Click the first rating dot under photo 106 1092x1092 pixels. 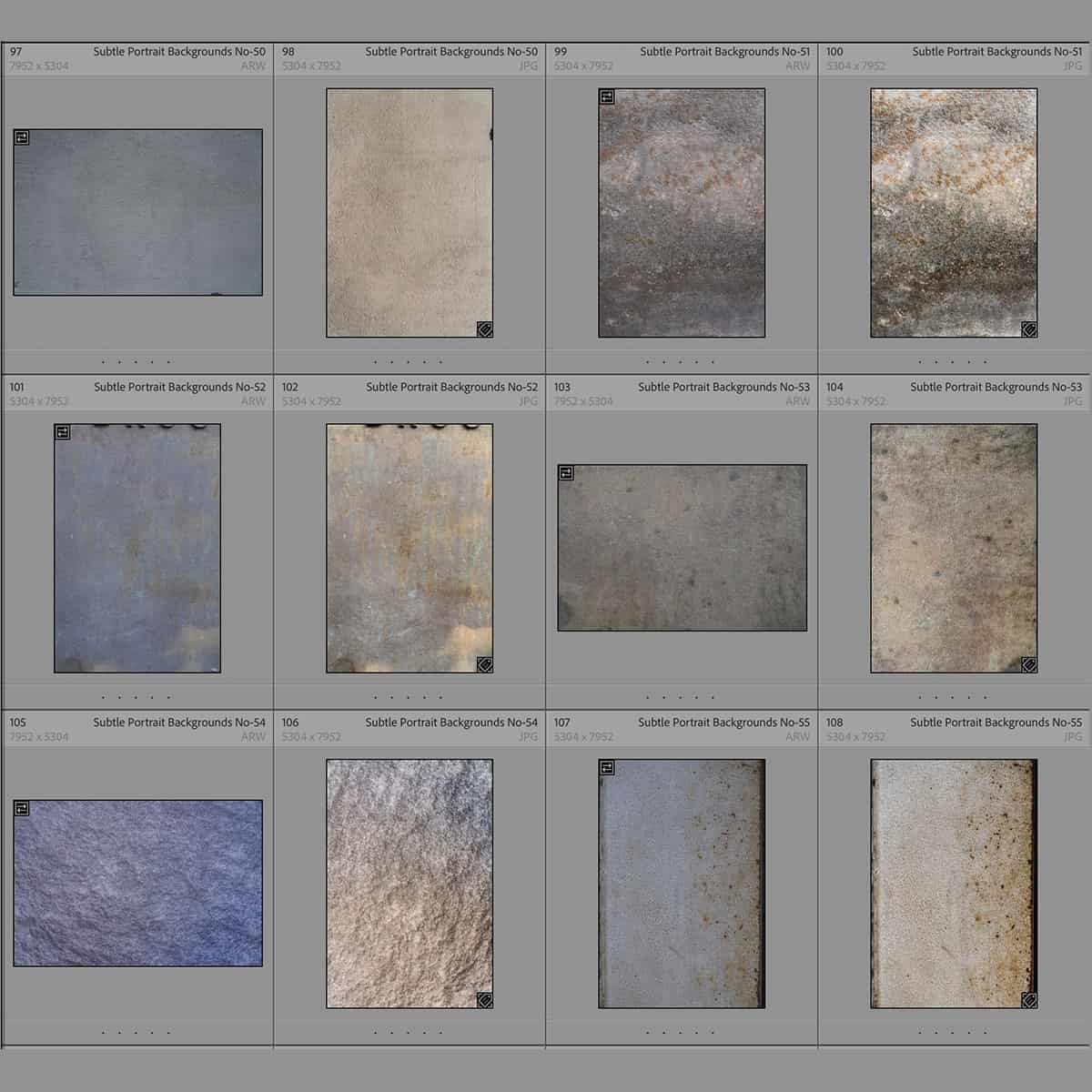click(376, 1033)
